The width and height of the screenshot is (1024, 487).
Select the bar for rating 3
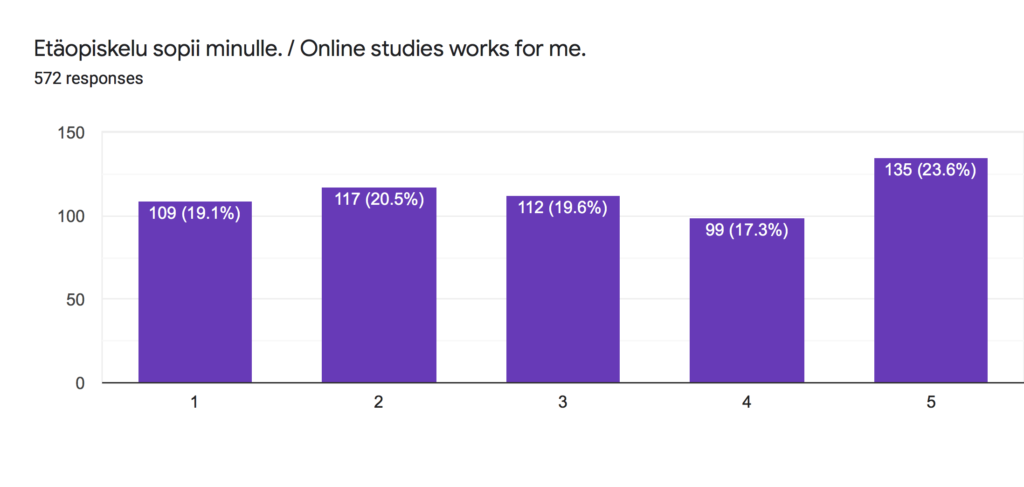[563, 289]
